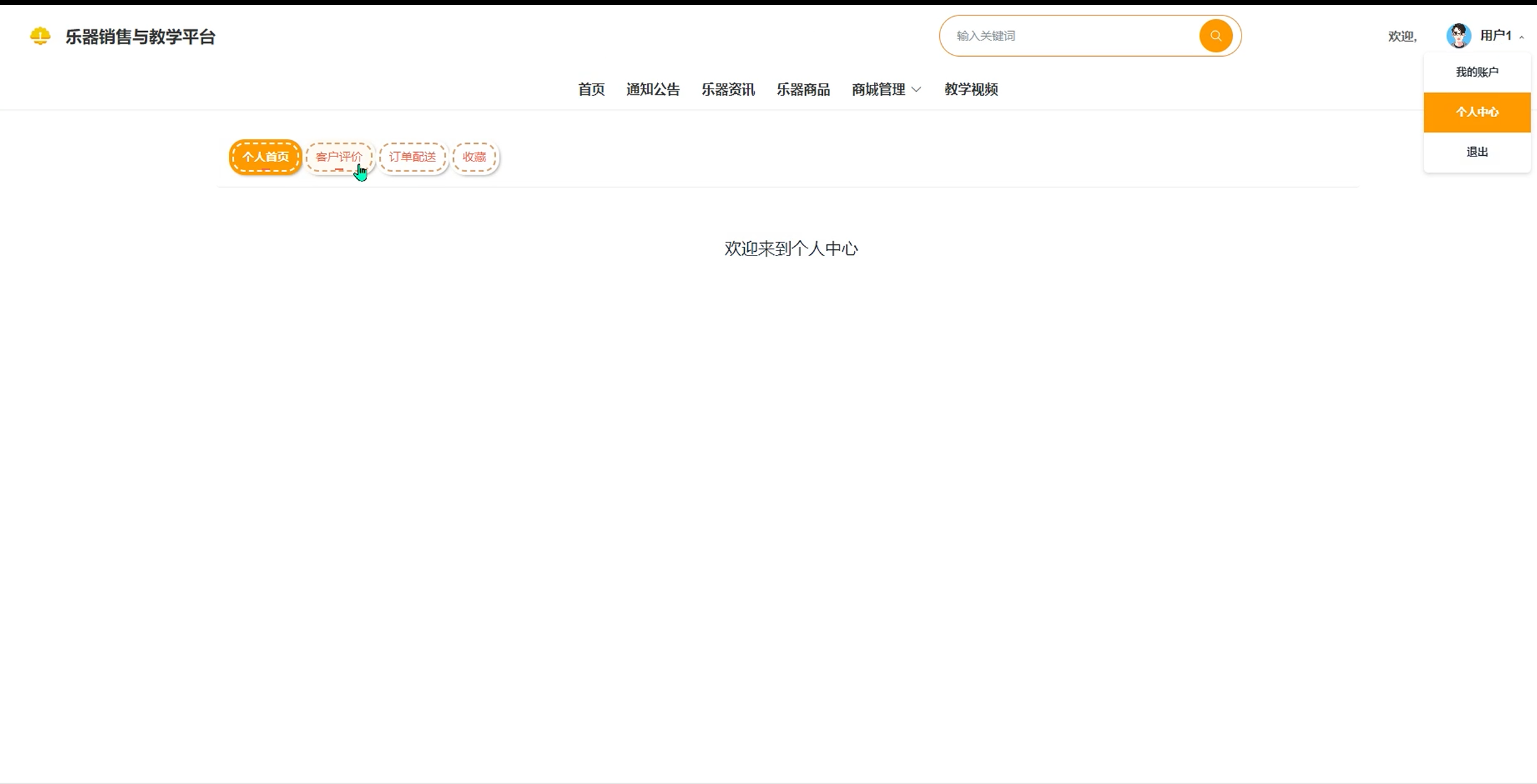Select 我的账户 from user menu
Screen dimensions: 1537x784
coord(1477,72)
